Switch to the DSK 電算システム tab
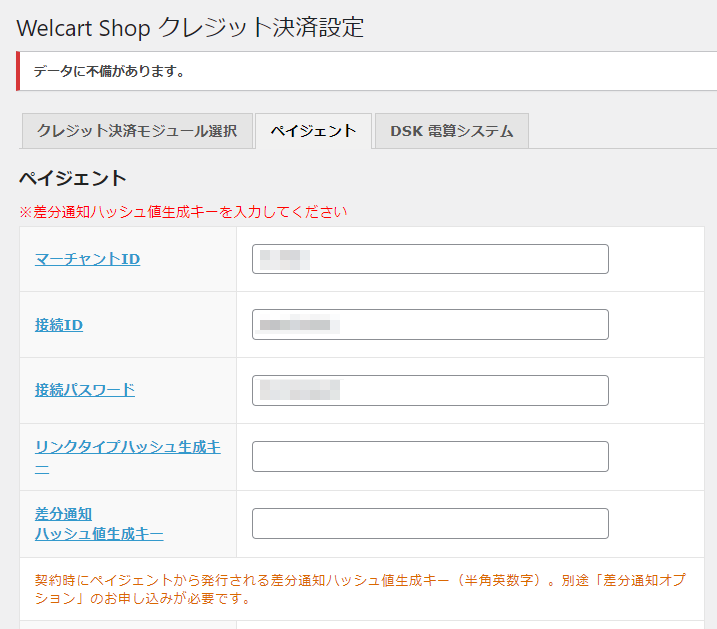This screenshot has width=717, height=629. pyautogui.click(x=452, y=131)
